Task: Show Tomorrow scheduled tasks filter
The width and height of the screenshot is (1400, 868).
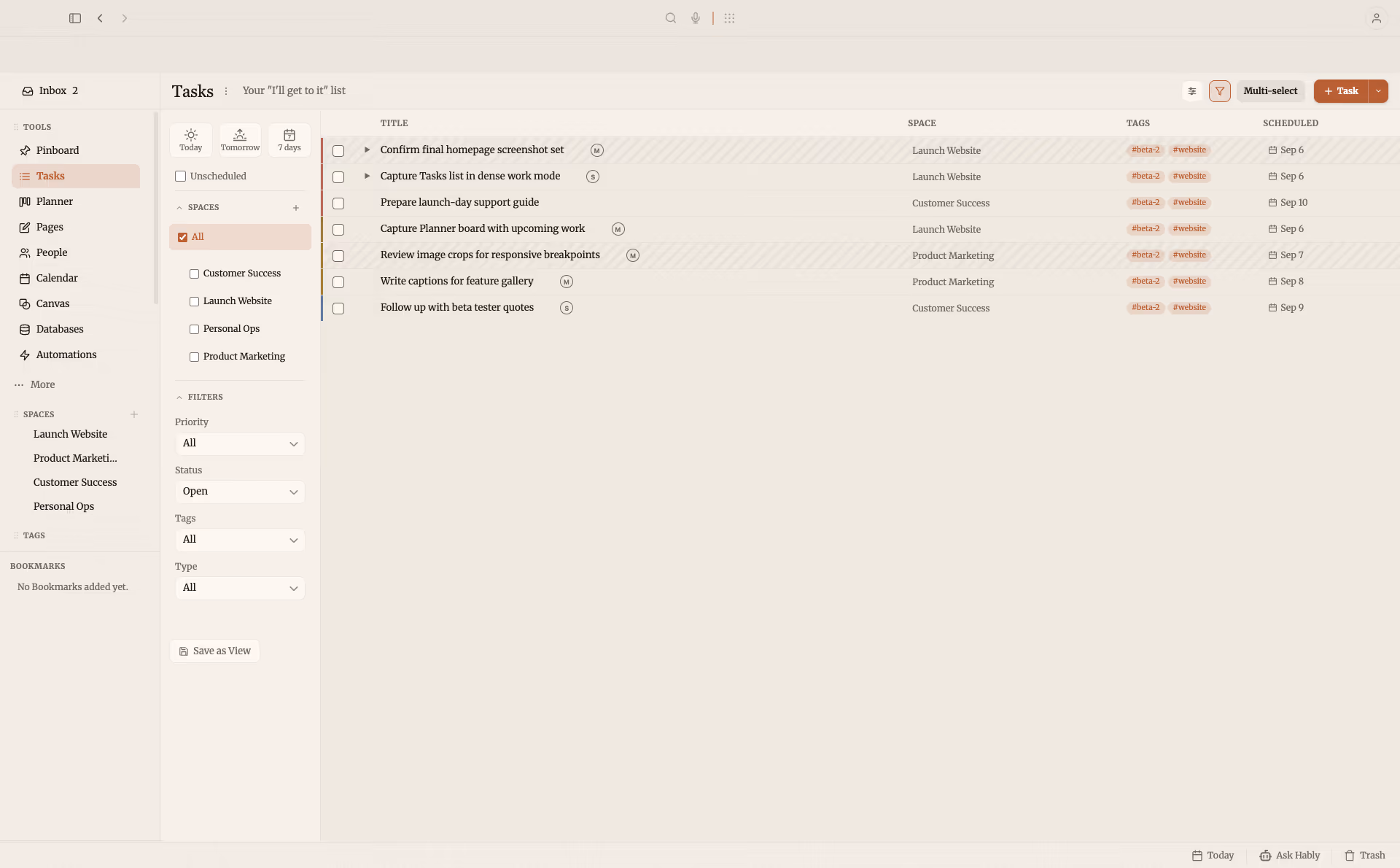Action: 240,140
